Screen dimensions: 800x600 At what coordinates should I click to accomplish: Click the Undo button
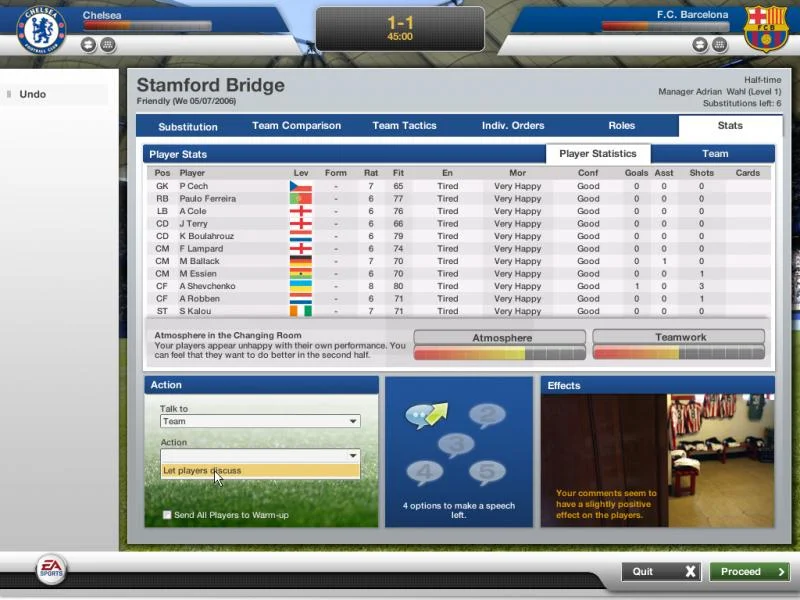point(33,93)
